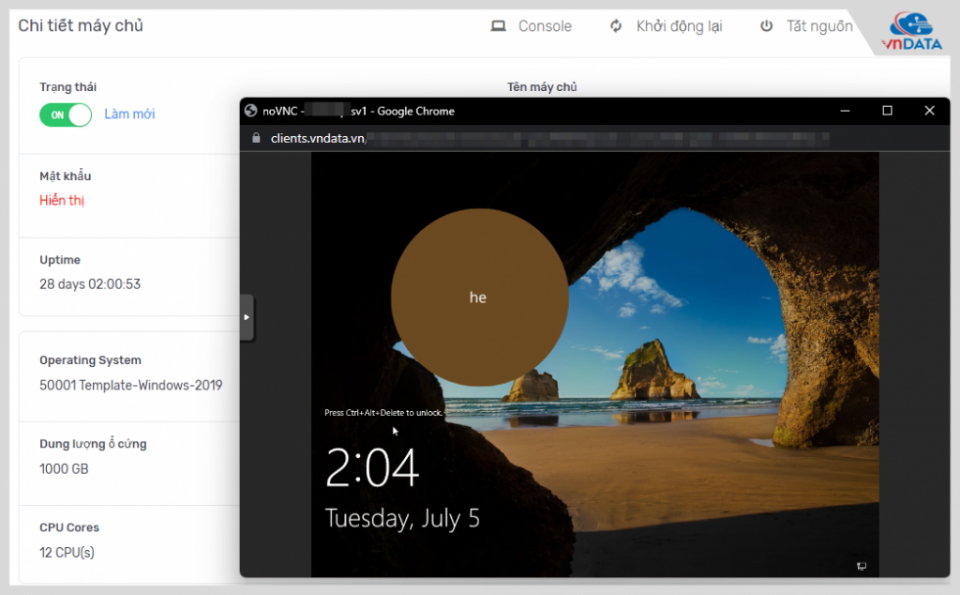Click the vnDATA cloud logo

point(910,30)
